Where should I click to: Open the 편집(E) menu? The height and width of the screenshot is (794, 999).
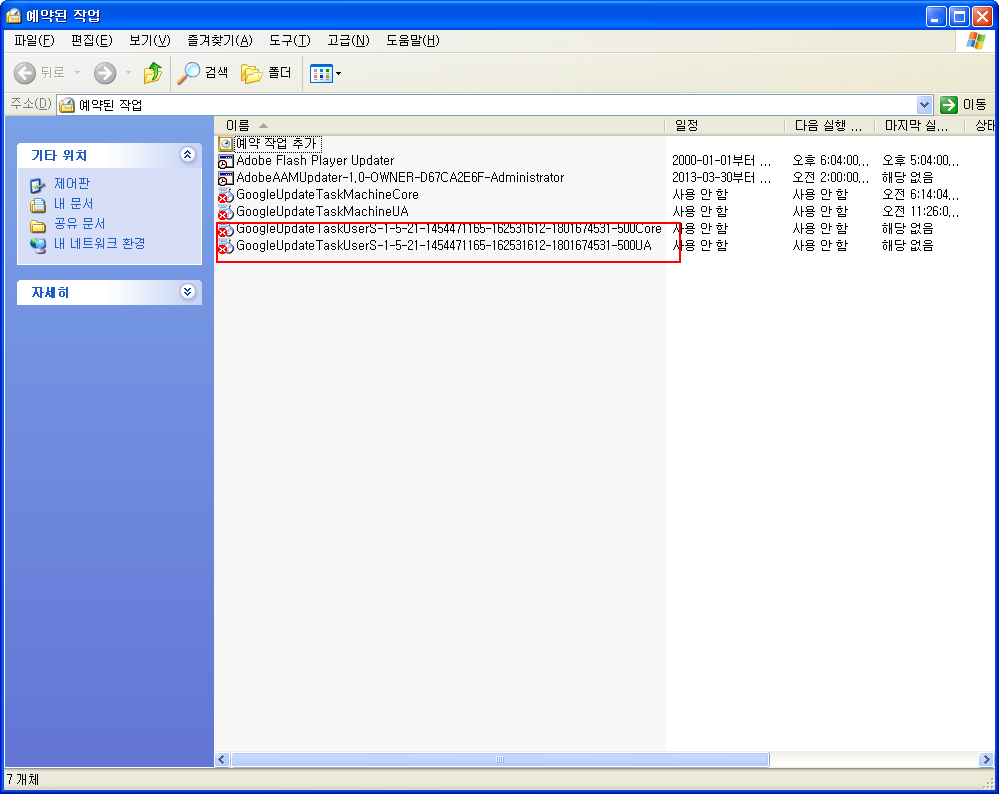pos(92,41)
